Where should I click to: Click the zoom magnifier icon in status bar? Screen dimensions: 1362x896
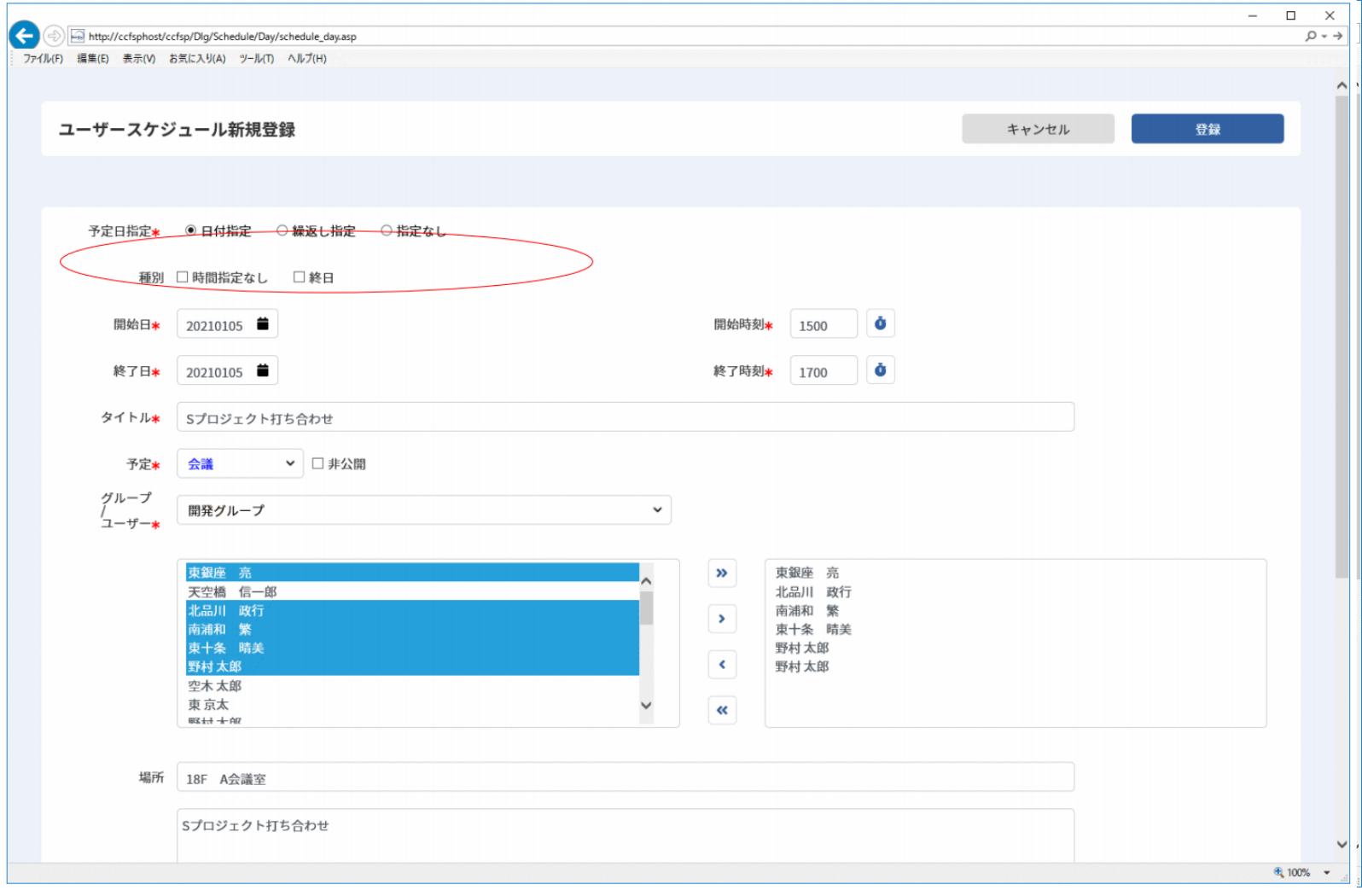(1278, 872)
